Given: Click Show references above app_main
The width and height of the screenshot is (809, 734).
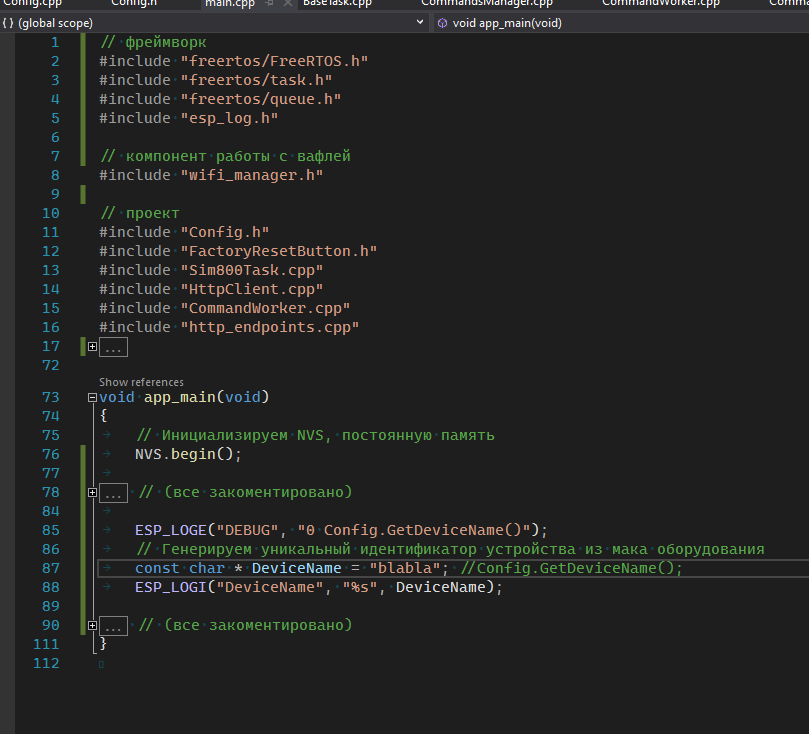Looking at the screenshot, I should (141, 382).
